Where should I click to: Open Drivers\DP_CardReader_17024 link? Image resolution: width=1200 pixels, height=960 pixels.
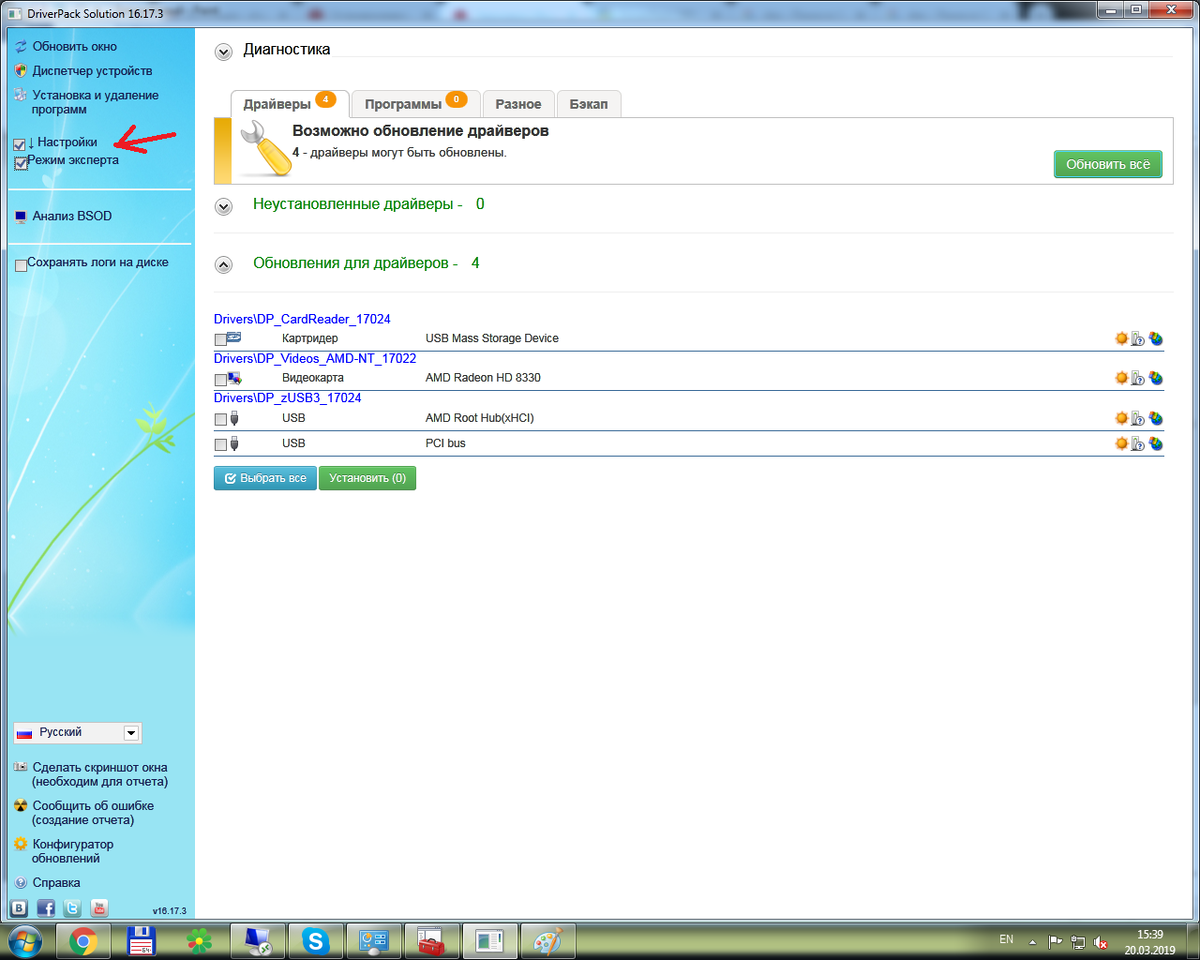click(x=302, y=319)
